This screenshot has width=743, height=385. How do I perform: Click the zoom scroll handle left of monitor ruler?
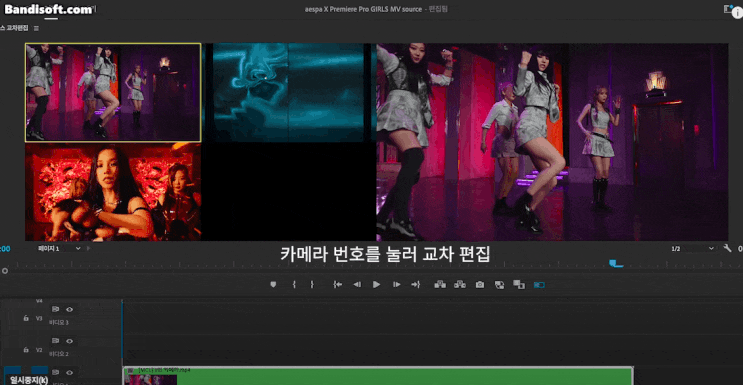tap(5, 271)
